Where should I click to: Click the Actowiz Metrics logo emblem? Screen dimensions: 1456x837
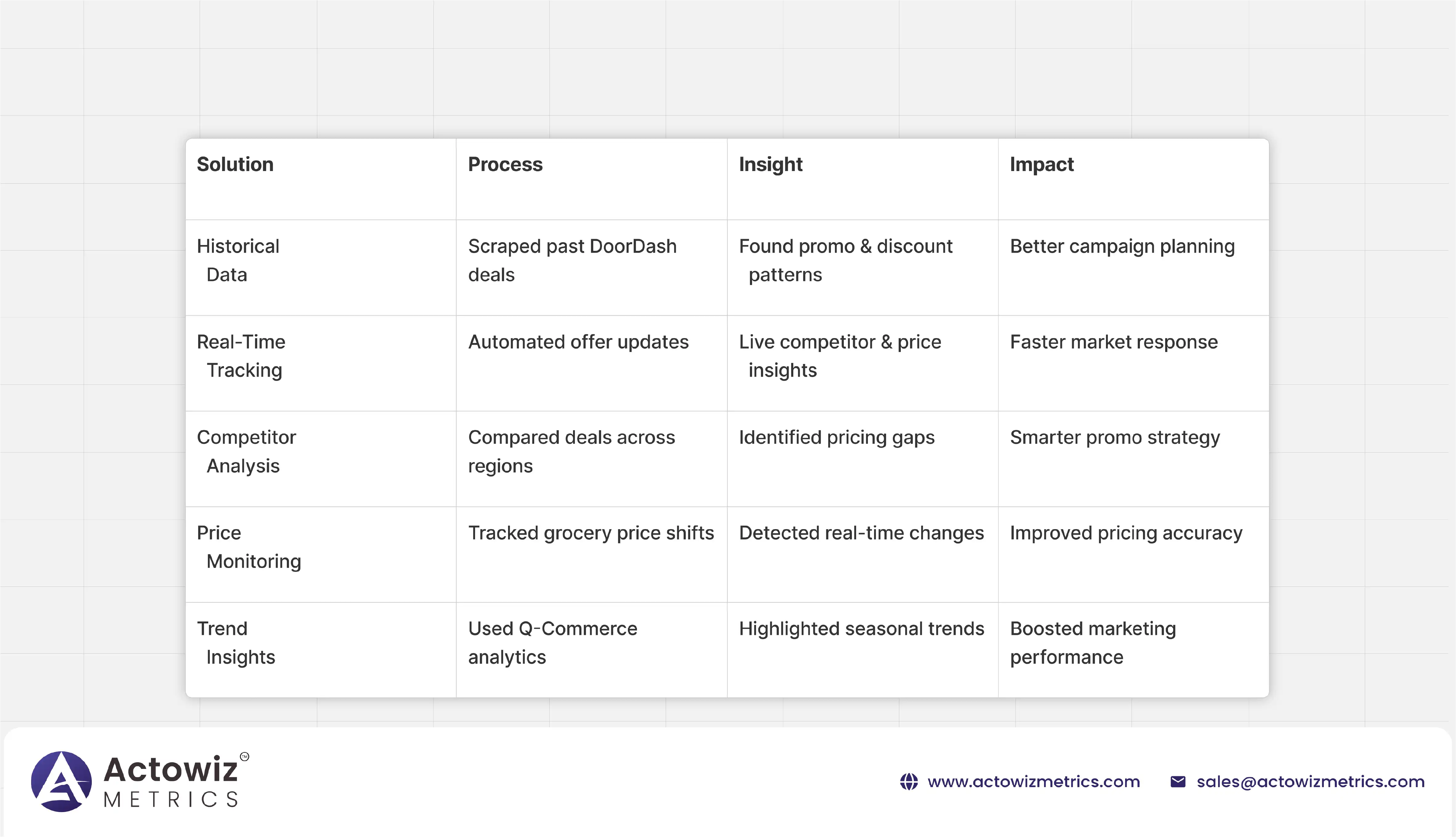(61, 781)
